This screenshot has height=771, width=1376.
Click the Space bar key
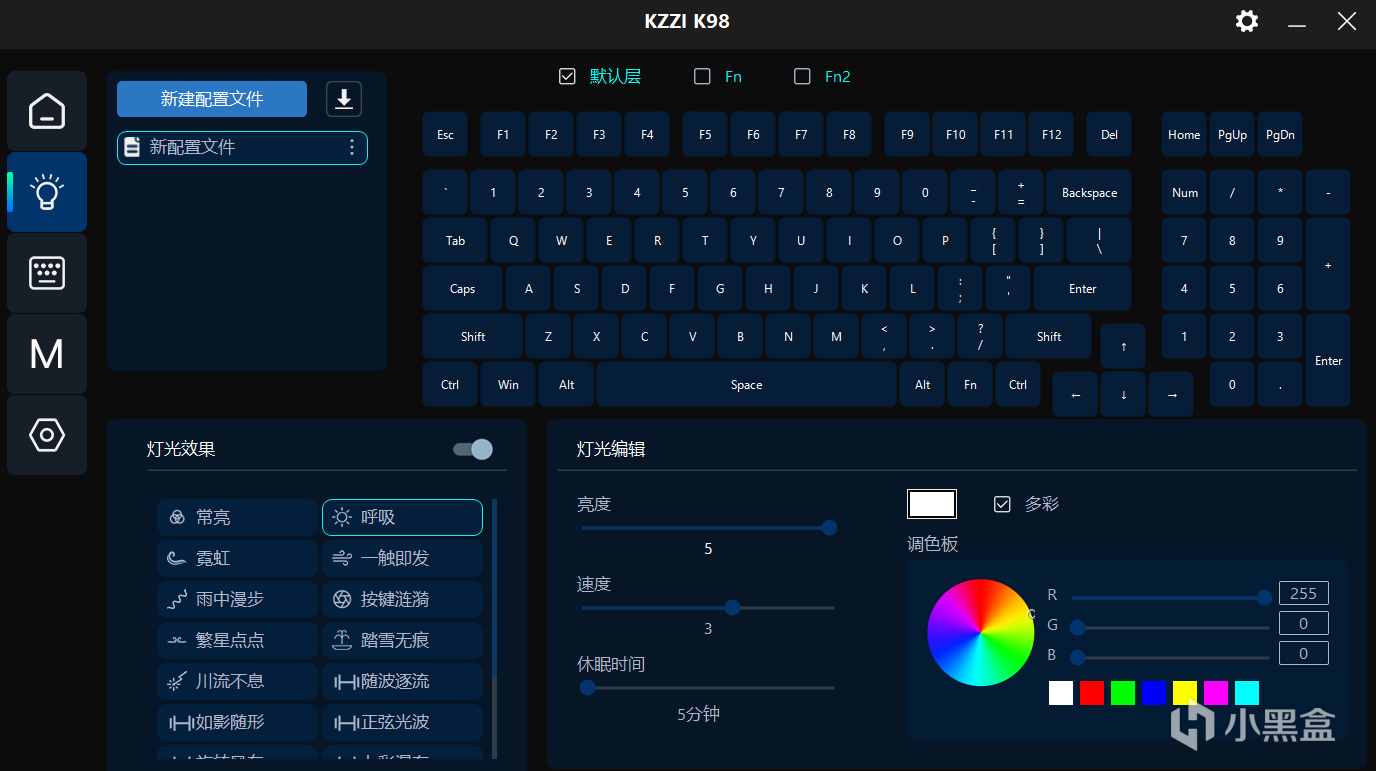click(x=746, y=385)
